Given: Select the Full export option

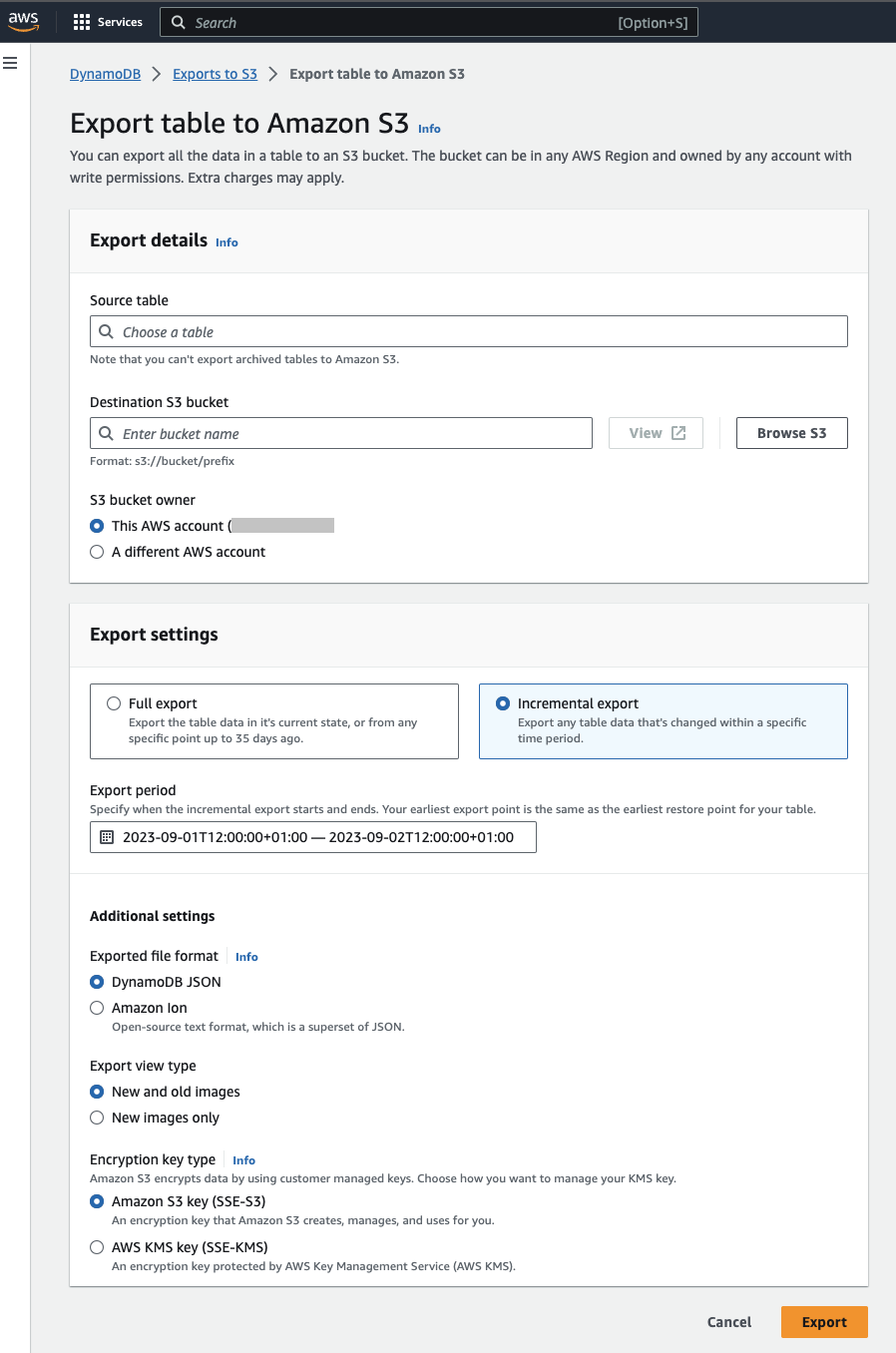Looking at the screenshot, I should tap(114, 703).
